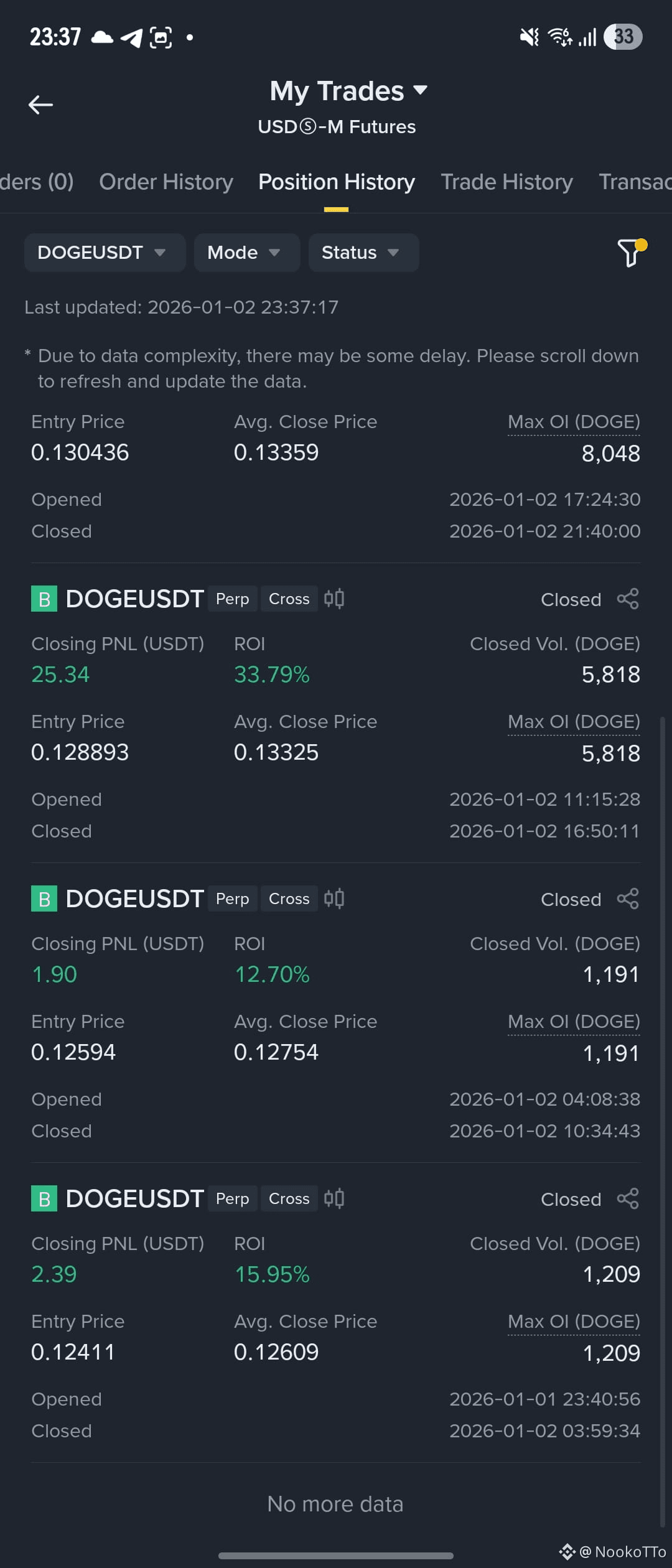Tap the green B badge of first position
The image size is (672, 1568).
tap(44, 599)
